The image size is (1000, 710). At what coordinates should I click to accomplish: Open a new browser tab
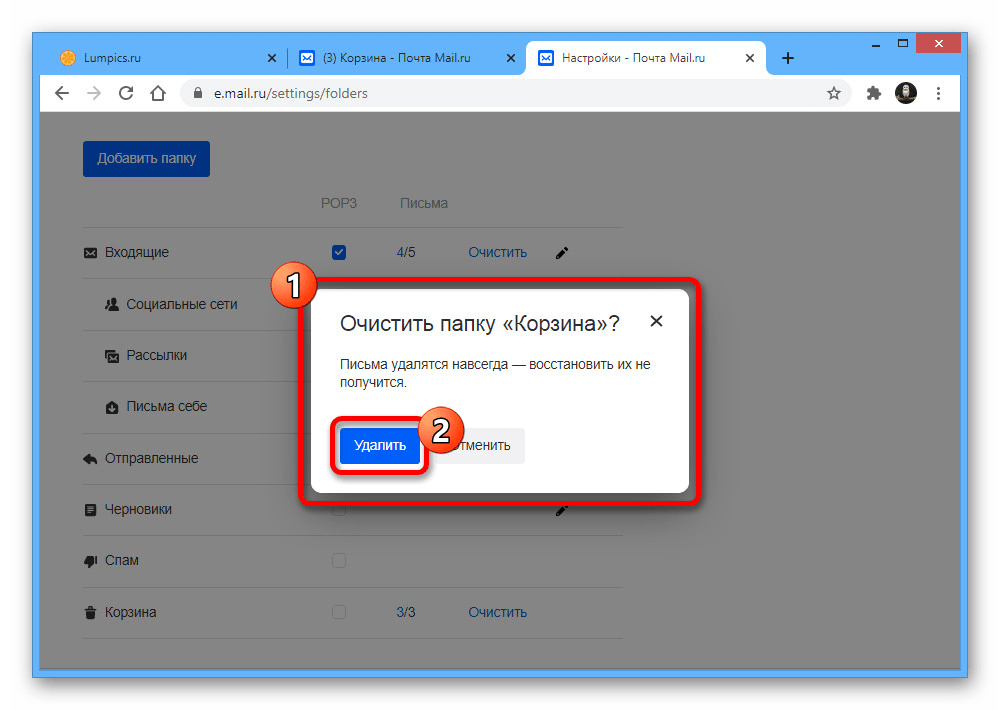788,58
